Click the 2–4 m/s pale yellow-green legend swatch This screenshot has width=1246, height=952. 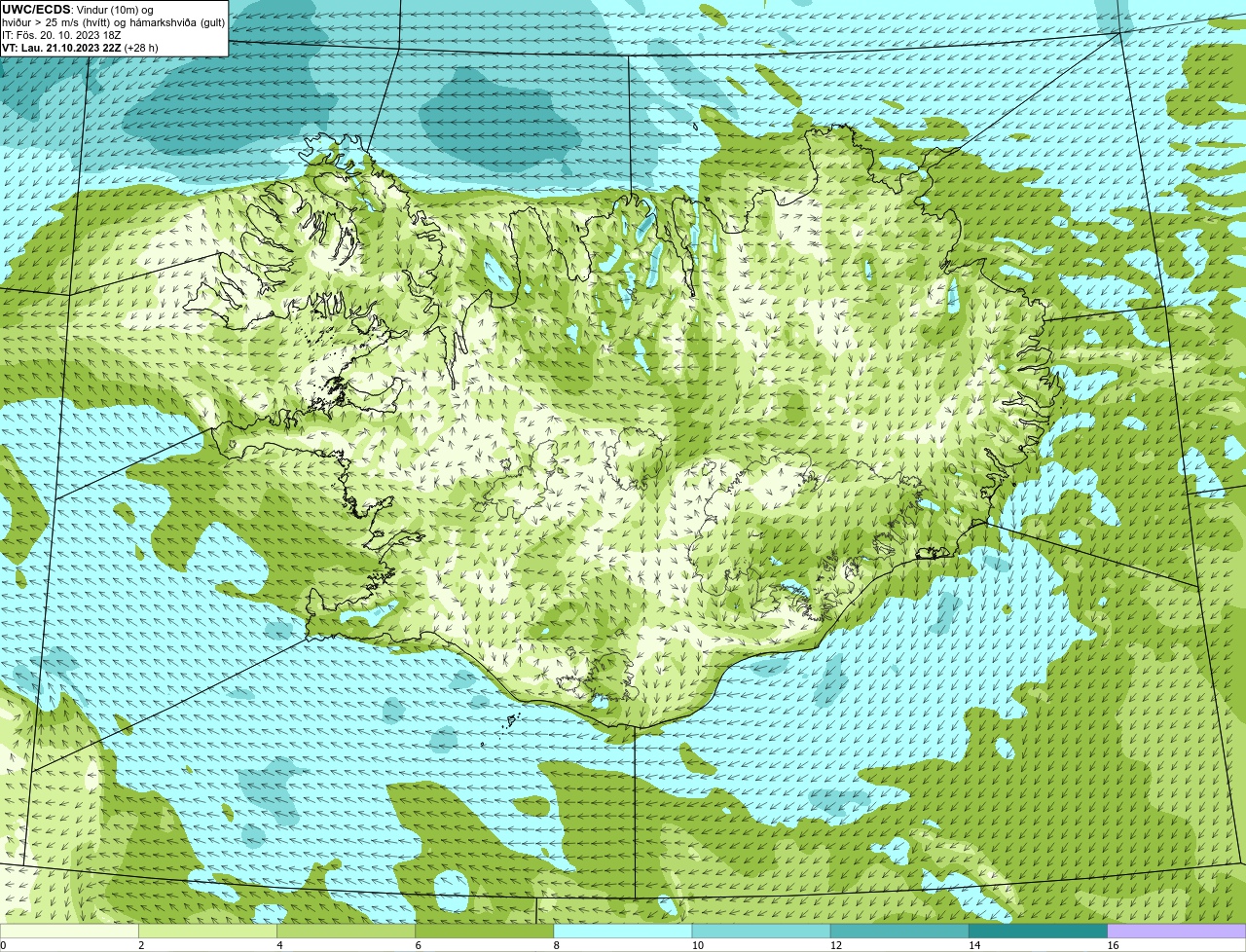(208, 932)
